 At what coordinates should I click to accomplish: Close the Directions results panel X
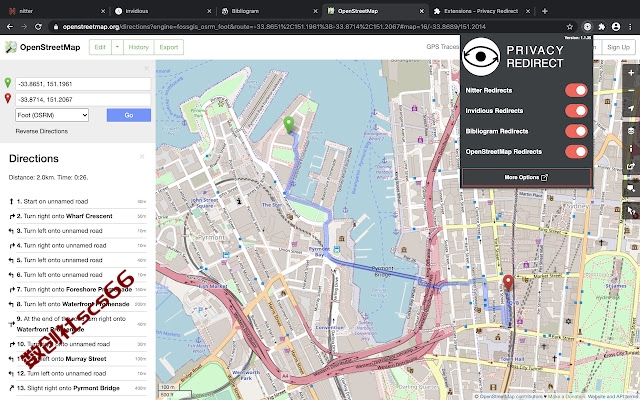(142, 156)
